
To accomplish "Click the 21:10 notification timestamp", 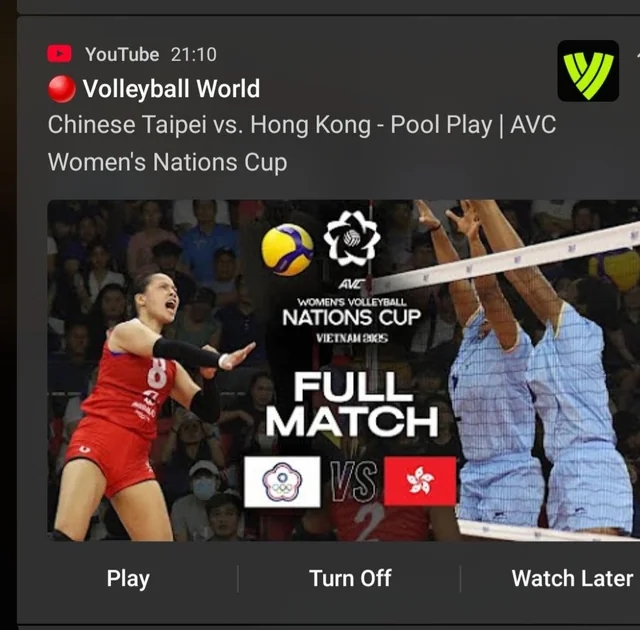I will [x=193, y=55].
